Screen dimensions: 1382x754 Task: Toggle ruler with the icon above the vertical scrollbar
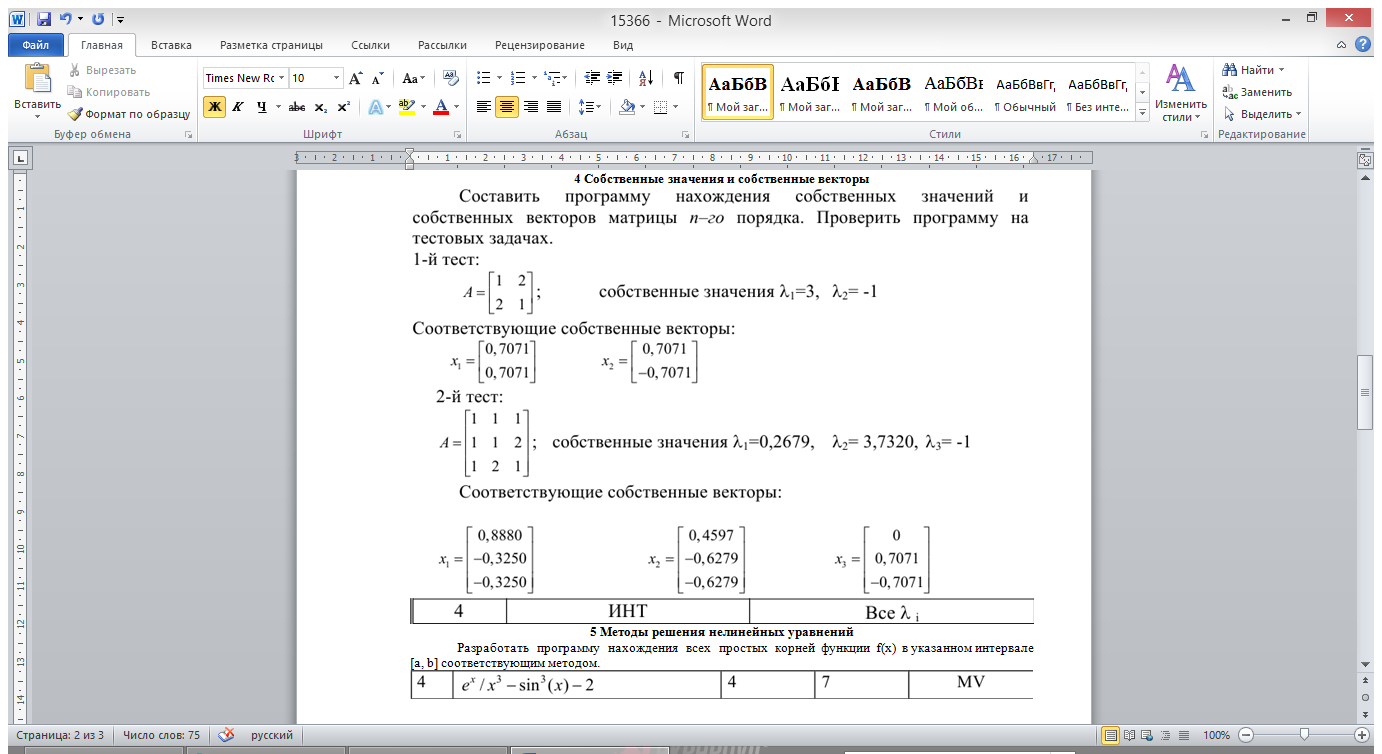[x=1365, y=159]
